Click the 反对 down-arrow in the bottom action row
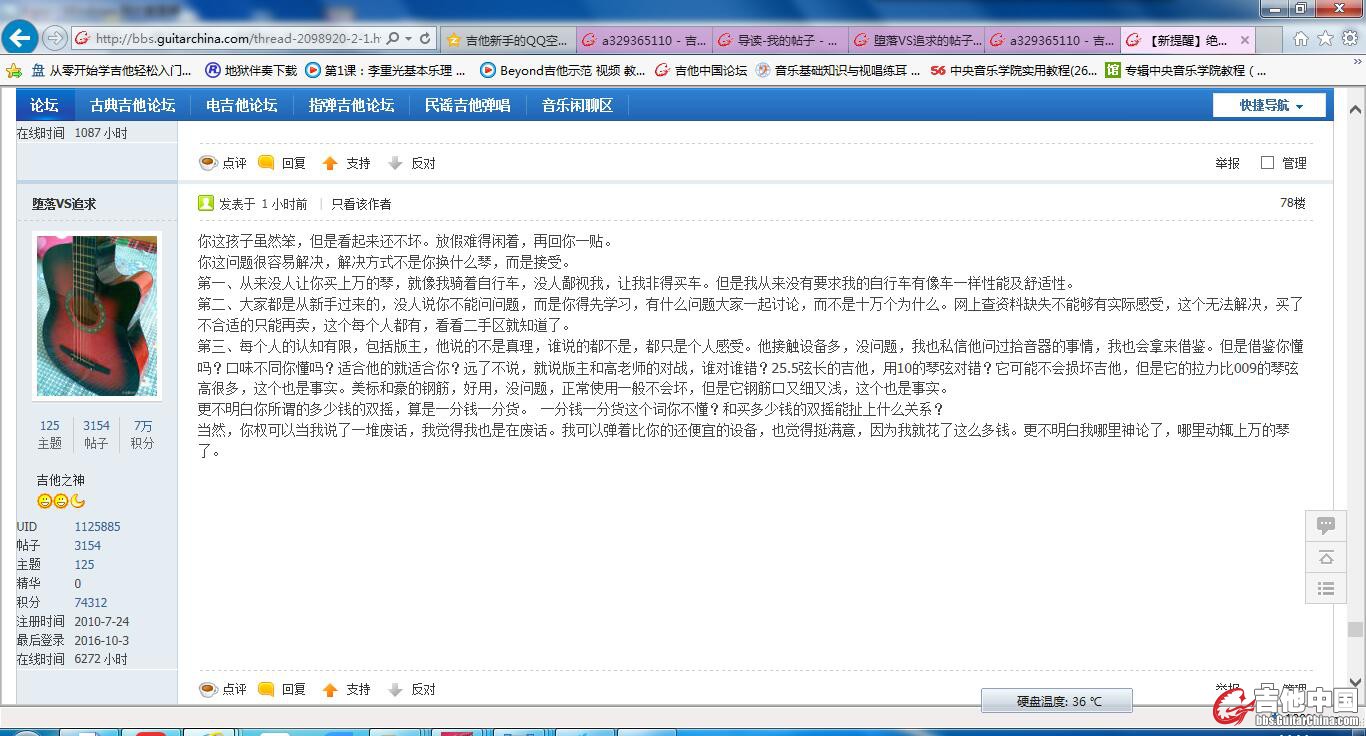 [395, 689]
